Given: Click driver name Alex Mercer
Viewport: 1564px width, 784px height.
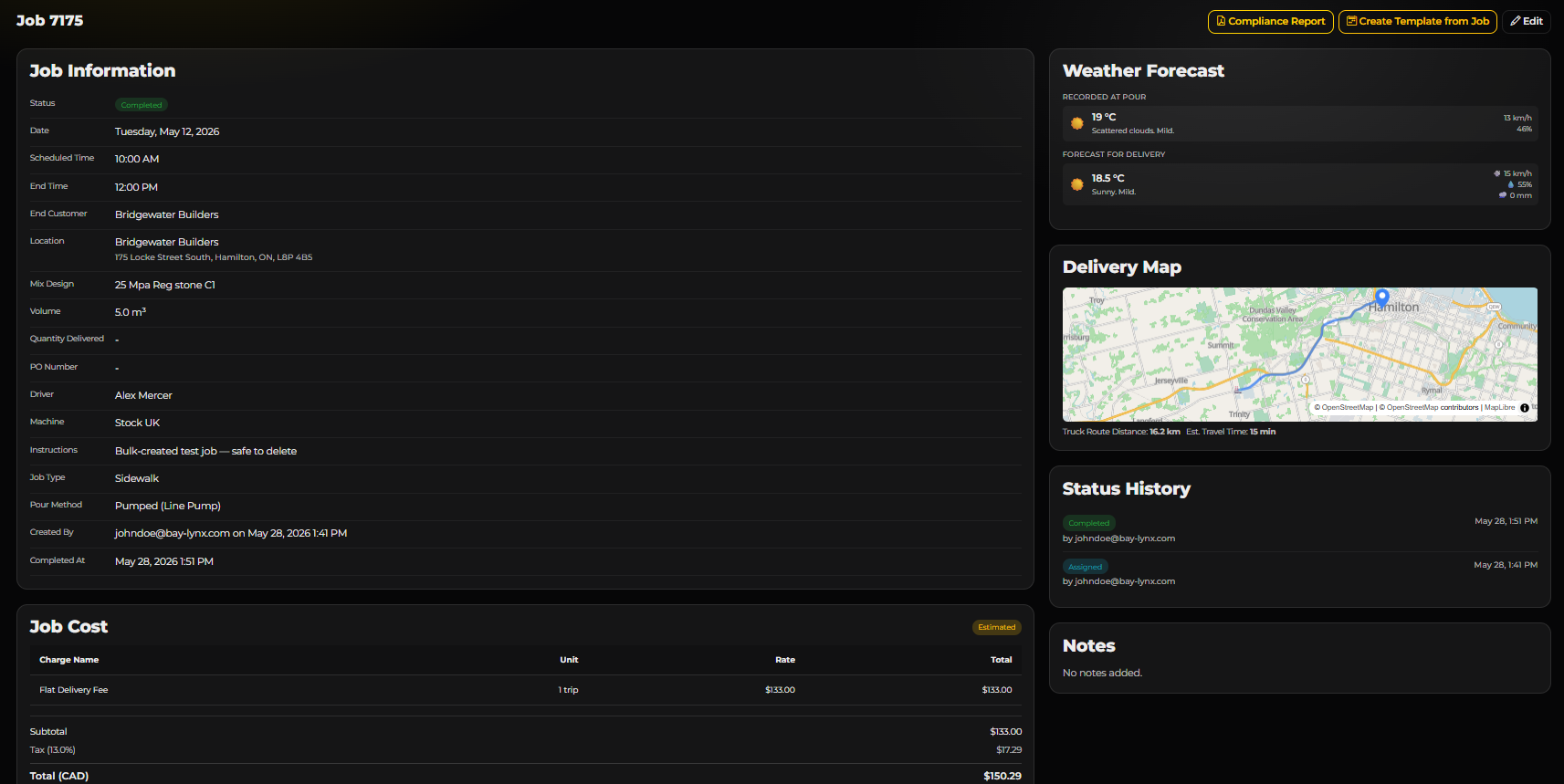Looking at the screenshot, I should click(x=143, y=395).
